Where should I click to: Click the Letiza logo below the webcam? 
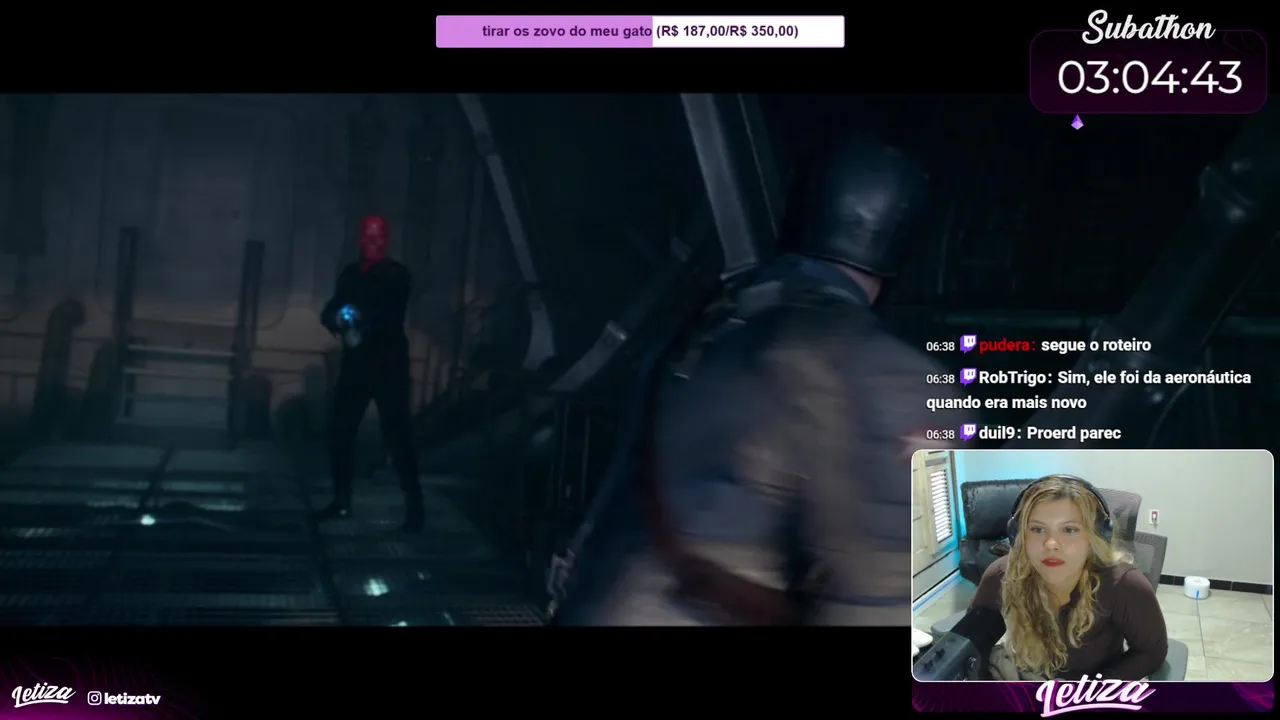click(1095, 697)
